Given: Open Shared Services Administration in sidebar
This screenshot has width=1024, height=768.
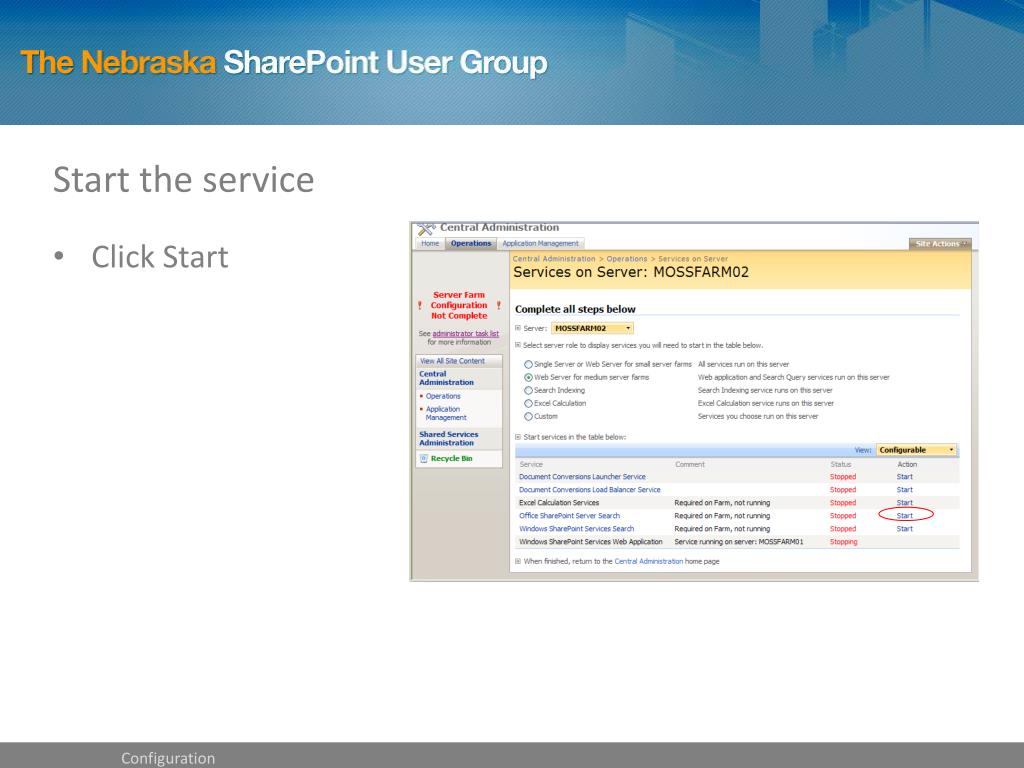Looking at the screenshot, I should point(449,438).
